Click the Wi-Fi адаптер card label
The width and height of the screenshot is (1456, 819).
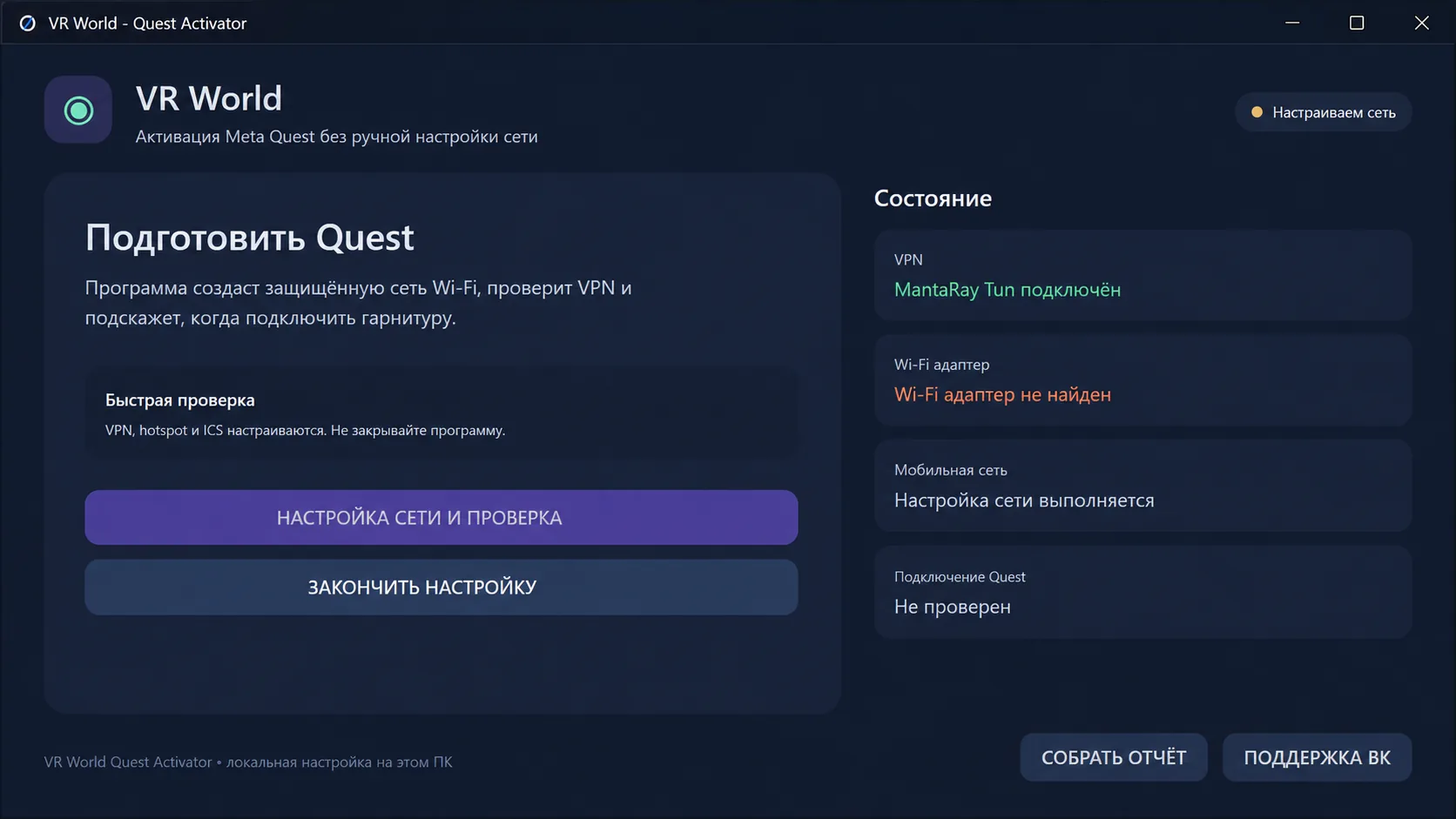[x=941, y=365]
